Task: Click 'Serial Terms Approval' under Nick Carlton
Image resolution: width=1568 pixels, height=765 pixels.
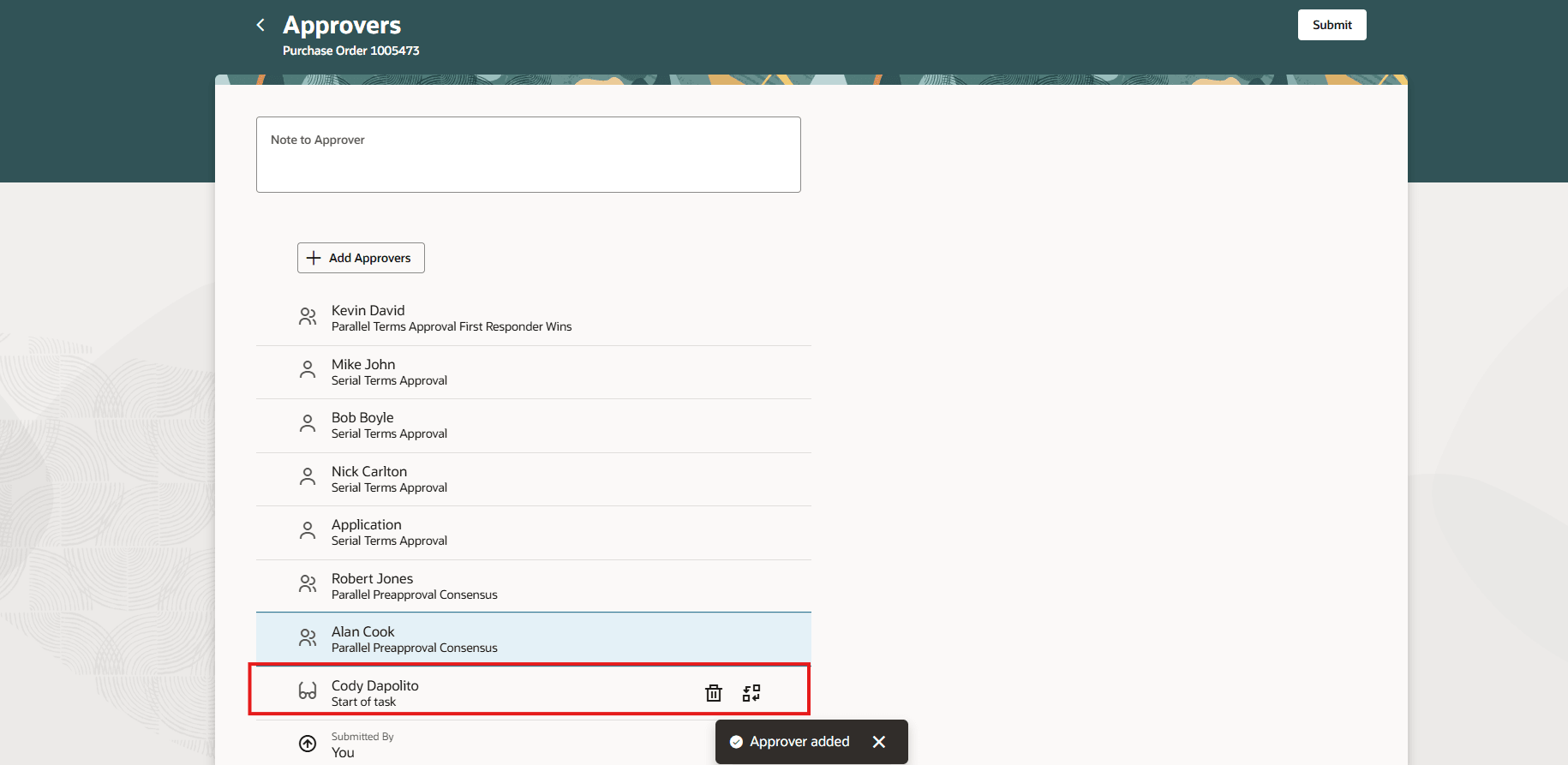Action: (x=390, y=487)
